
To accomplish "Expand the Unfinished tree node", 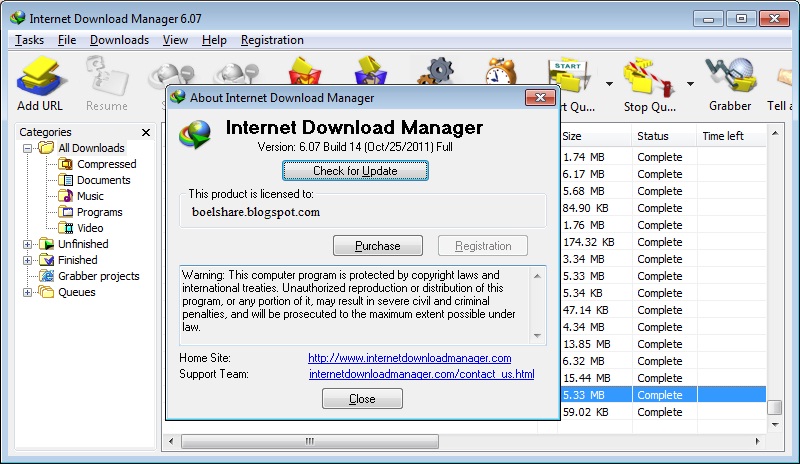I will [28, 244].
